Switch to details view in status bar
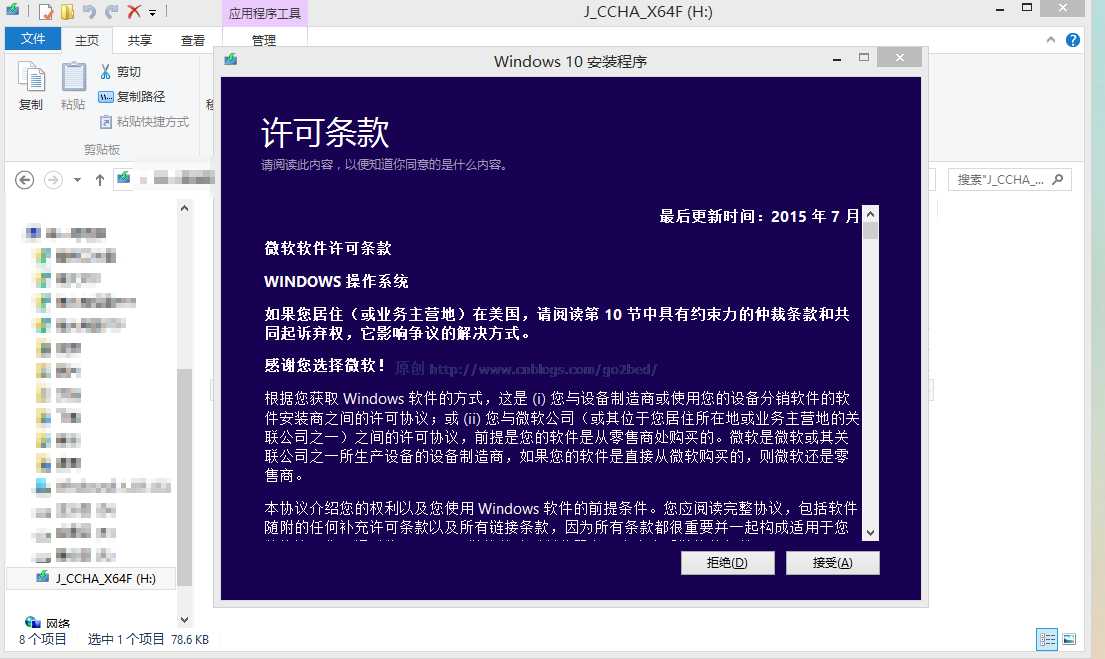Image resolution: width=1105 pixels, height=659 pixels. pos(1047,639)
